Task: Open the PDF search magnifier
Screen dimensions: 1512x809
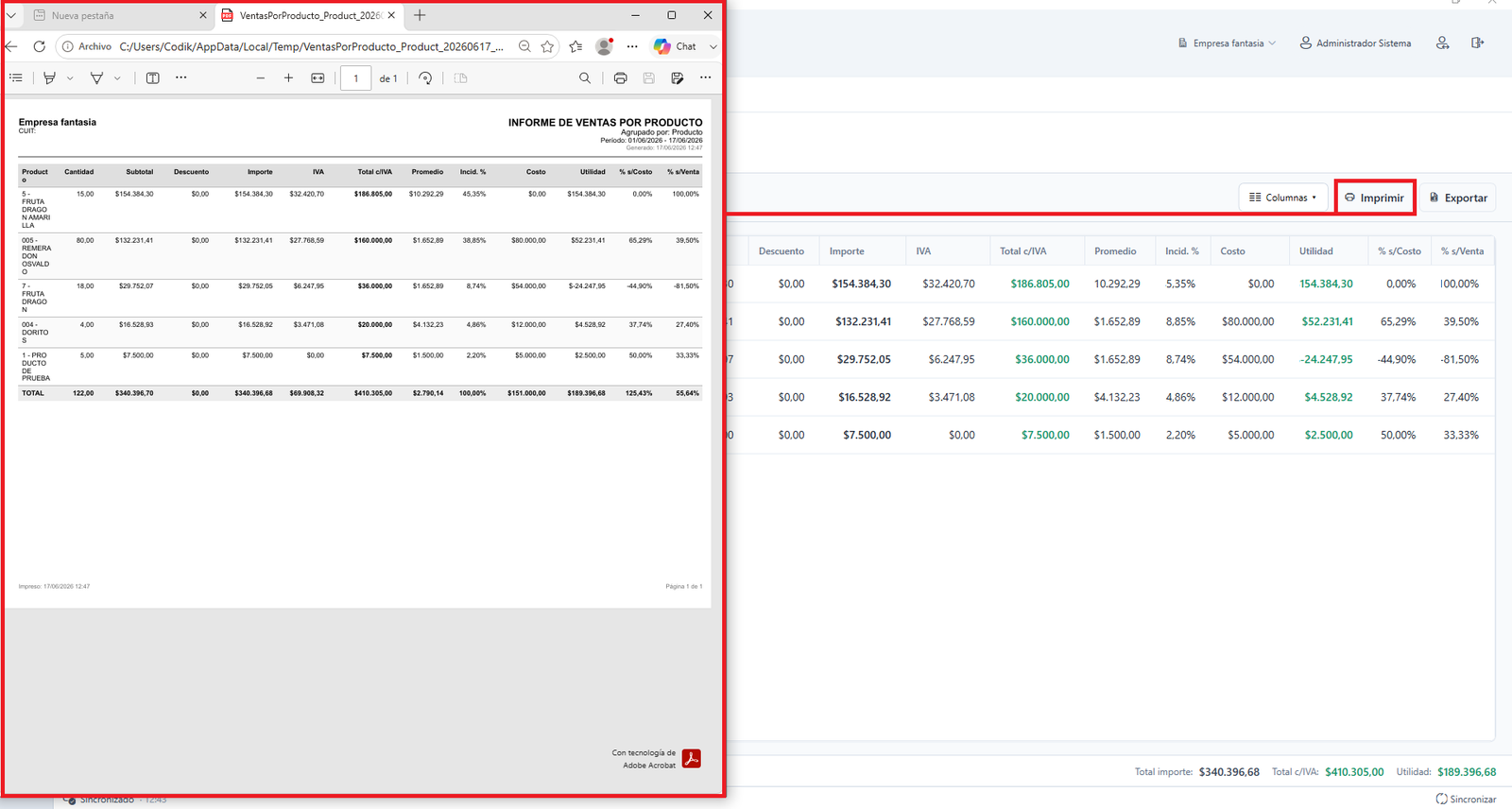Action: tap(585, 78)
